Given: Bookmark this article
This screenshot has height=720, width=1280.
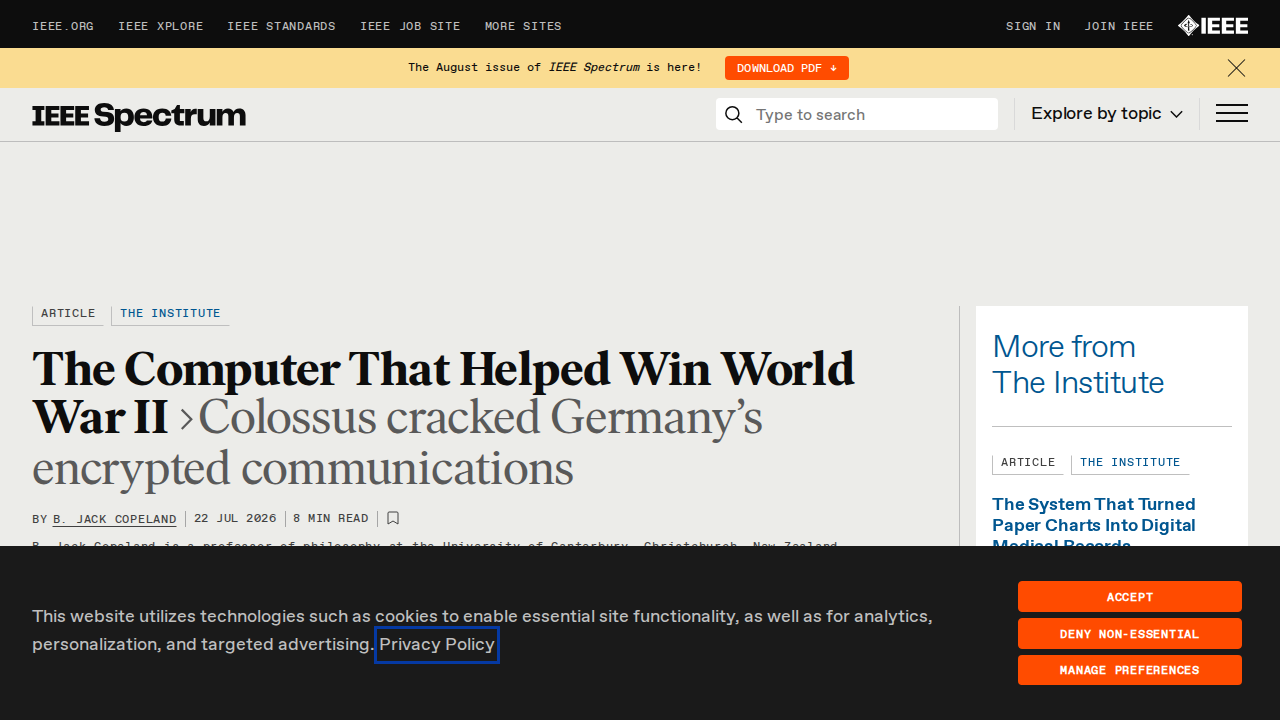Looking at the screenshot, I should click(x=393, y=518).
